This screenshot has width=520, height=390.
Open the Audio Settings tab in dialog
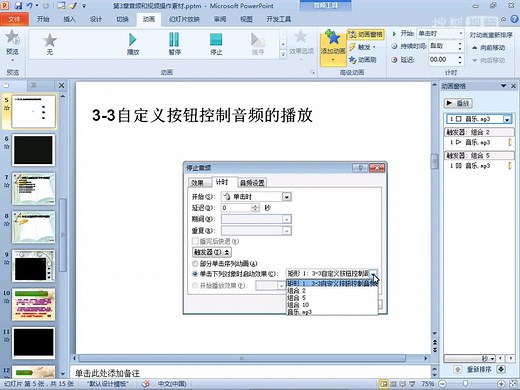(x=252, y=183)
